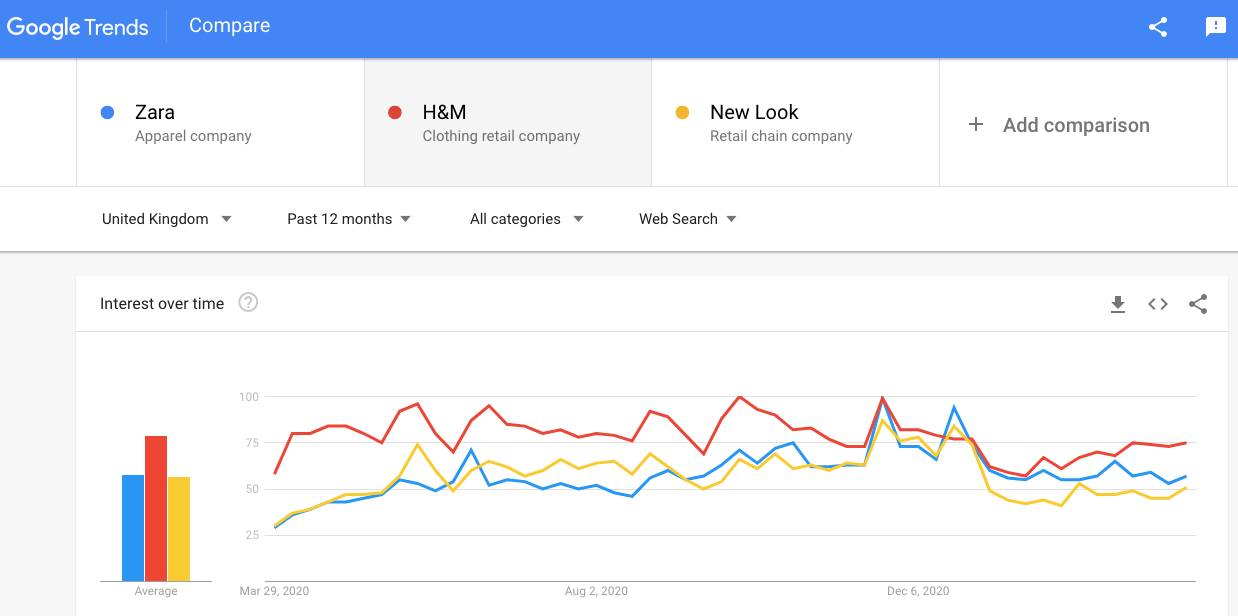Viewport: 1238px width, 616px height.
Task: Click the Dec 6 2020 label on the chart axis
Action: click(x=916, y=591)
